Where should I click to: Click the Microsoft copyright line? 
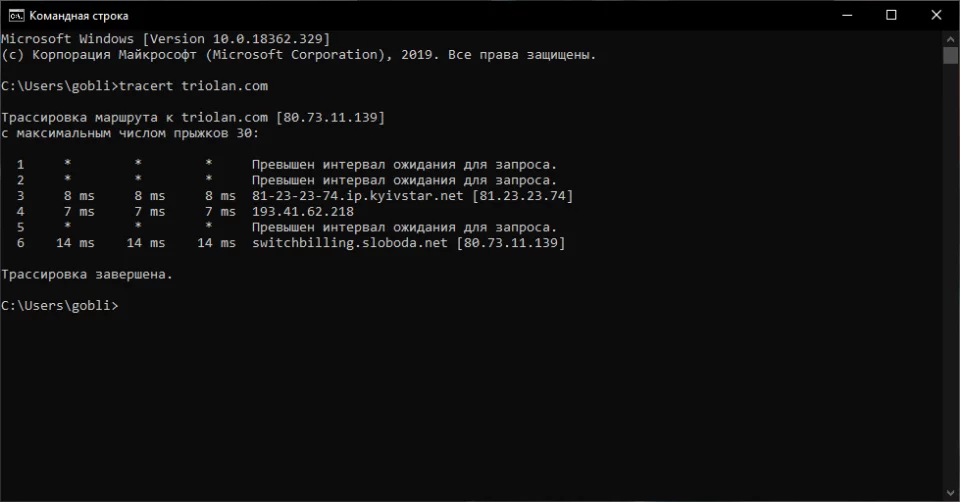298,54
